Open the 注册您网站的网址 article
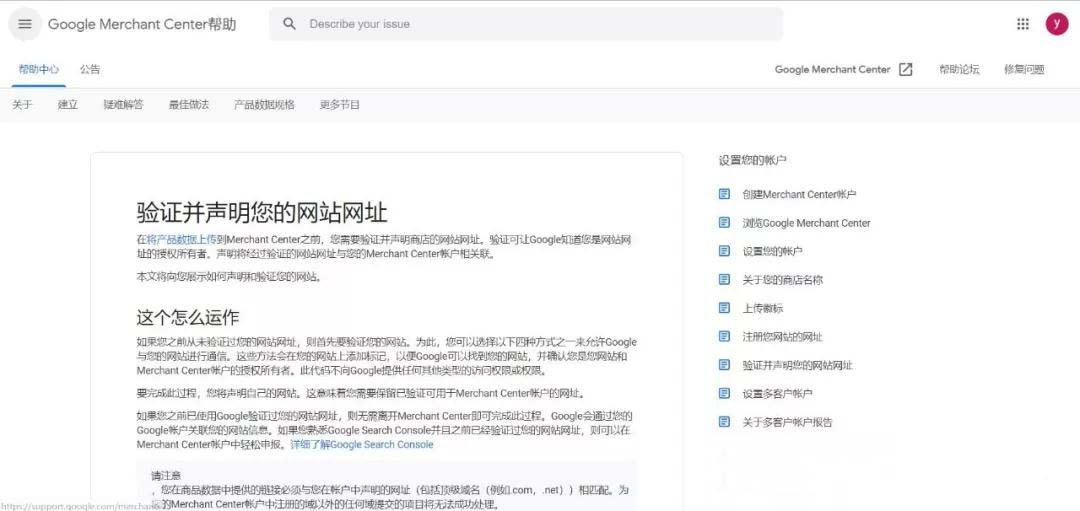The image size is (1080, 511). [x=782, y=337]
